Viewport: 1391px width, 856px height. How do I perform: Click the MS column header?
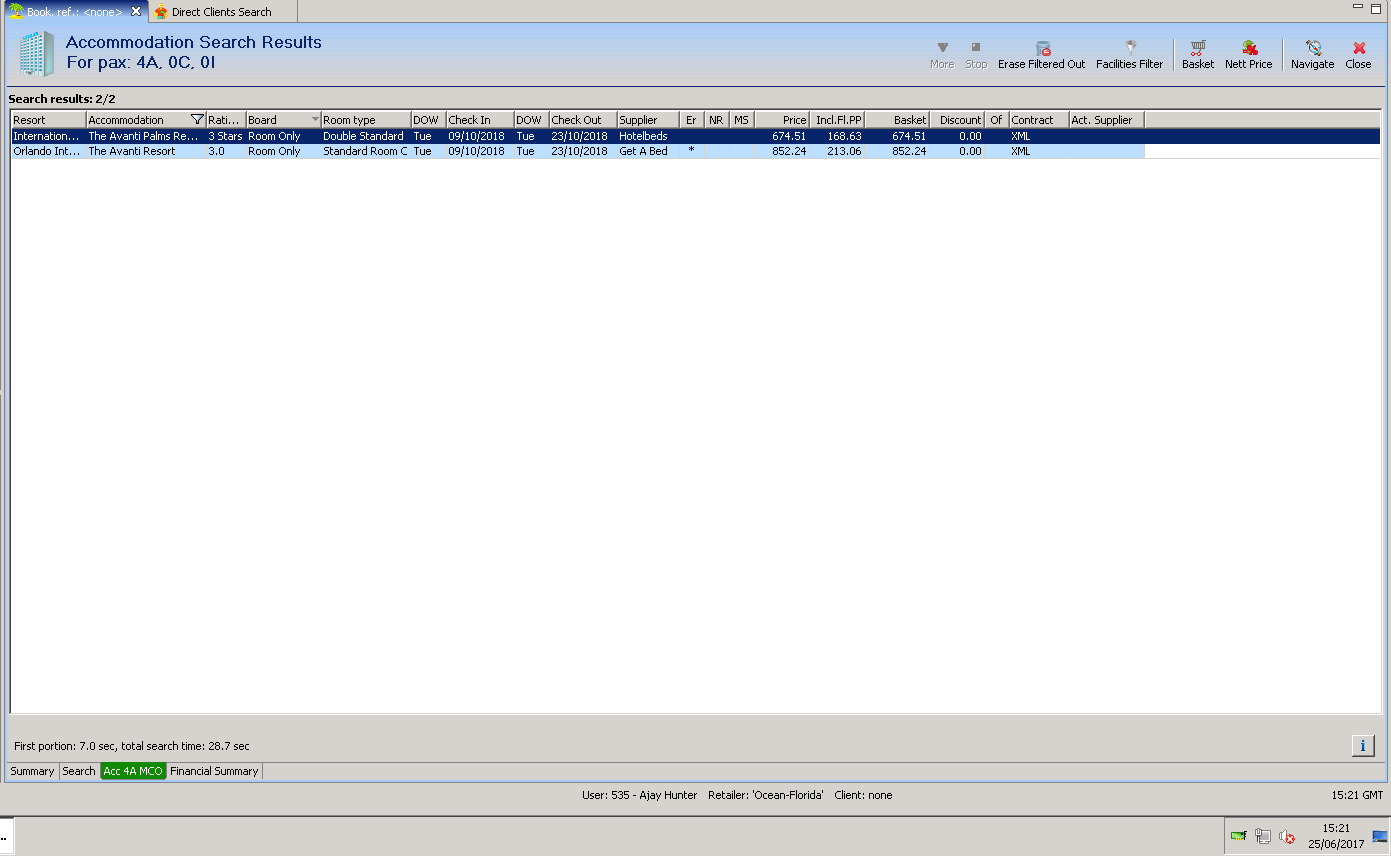(x=742, y=120)
